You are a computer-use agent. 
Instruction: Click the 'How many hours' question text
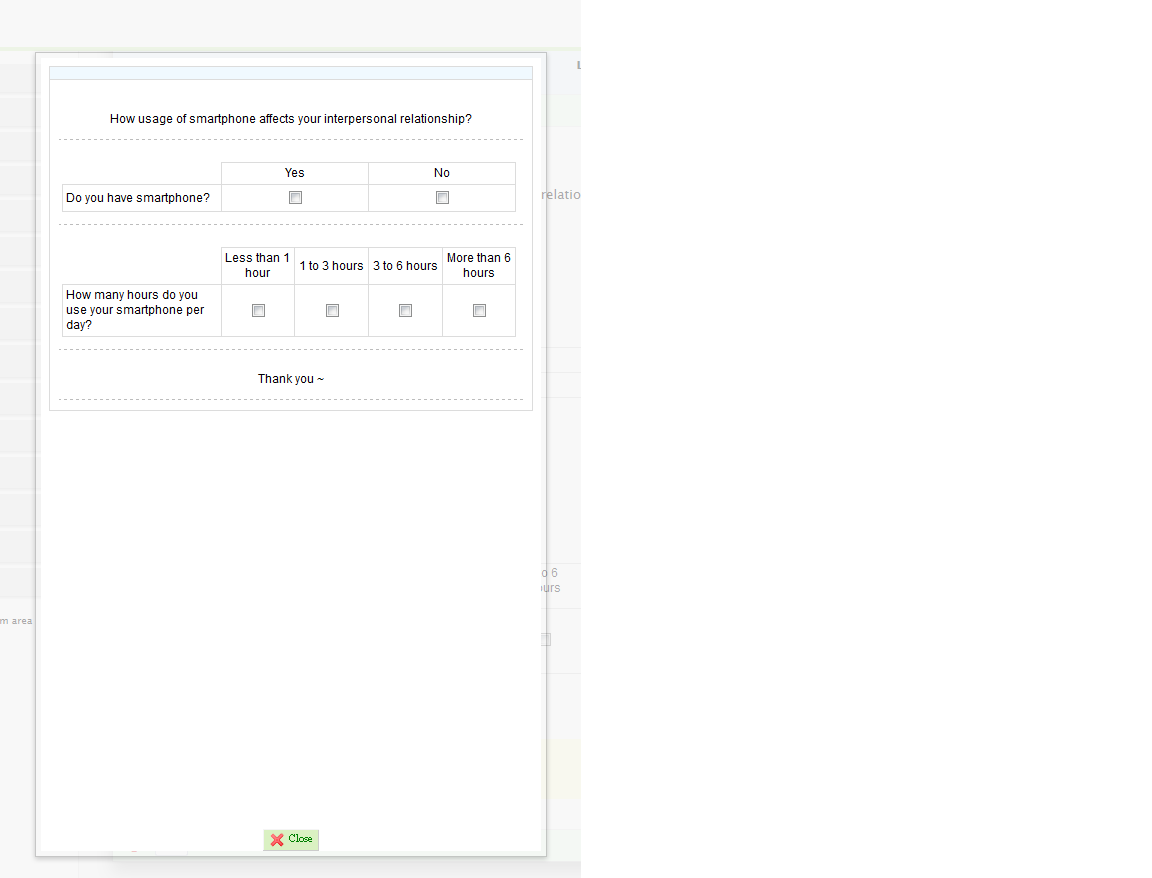pyautogui.click(x=135, y=310)
